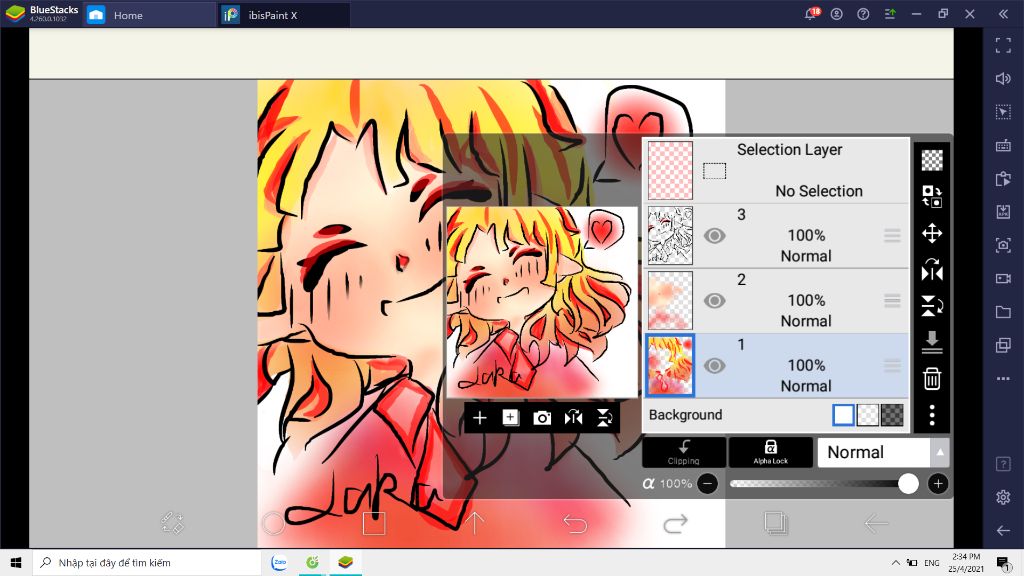Click the up arrow in bottom bar
The width and height of the screenshot is (1024, 576).
click(x=475, y=523)
